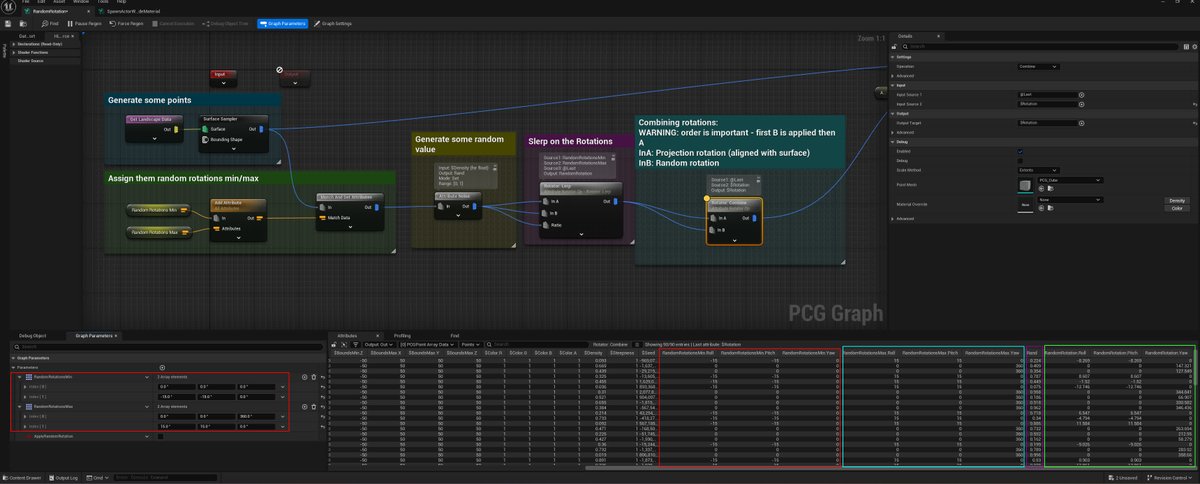Switch to the Find tab near Attributes
The width and height of the screenshot is (1200, 484).
[454, 335]
